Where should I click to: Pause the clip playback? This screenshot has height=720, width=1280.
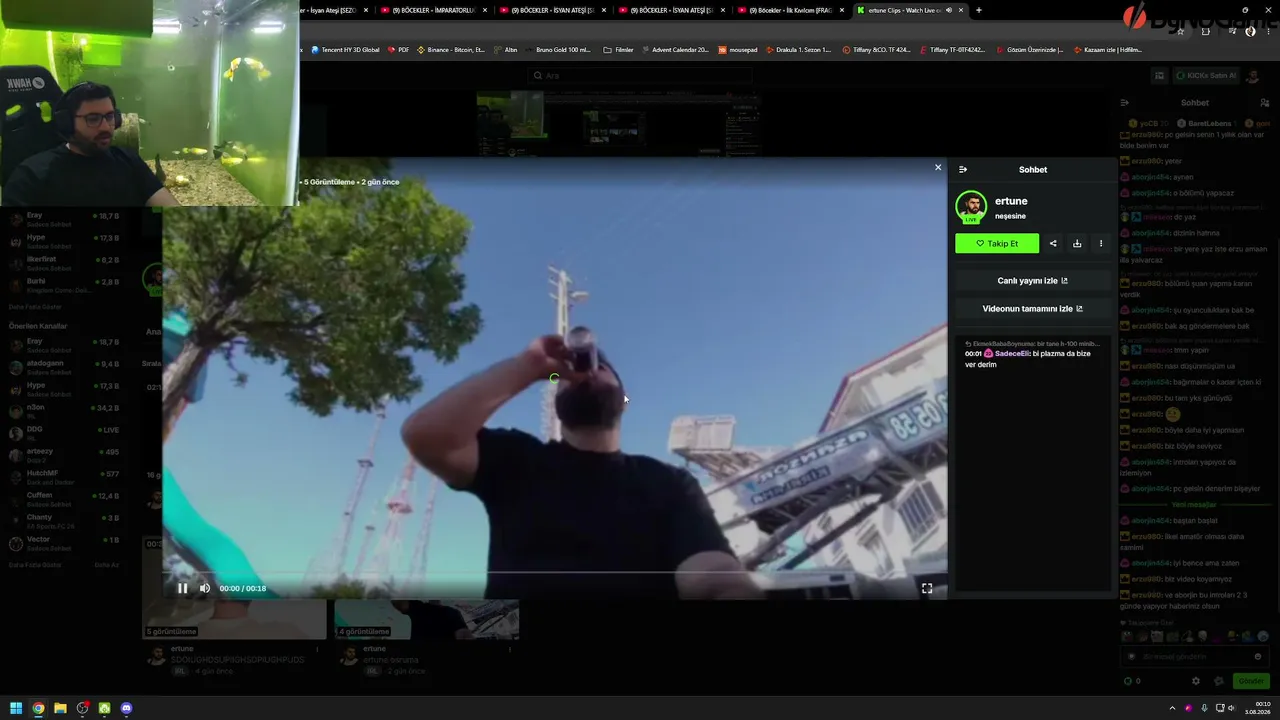point(182,588)
